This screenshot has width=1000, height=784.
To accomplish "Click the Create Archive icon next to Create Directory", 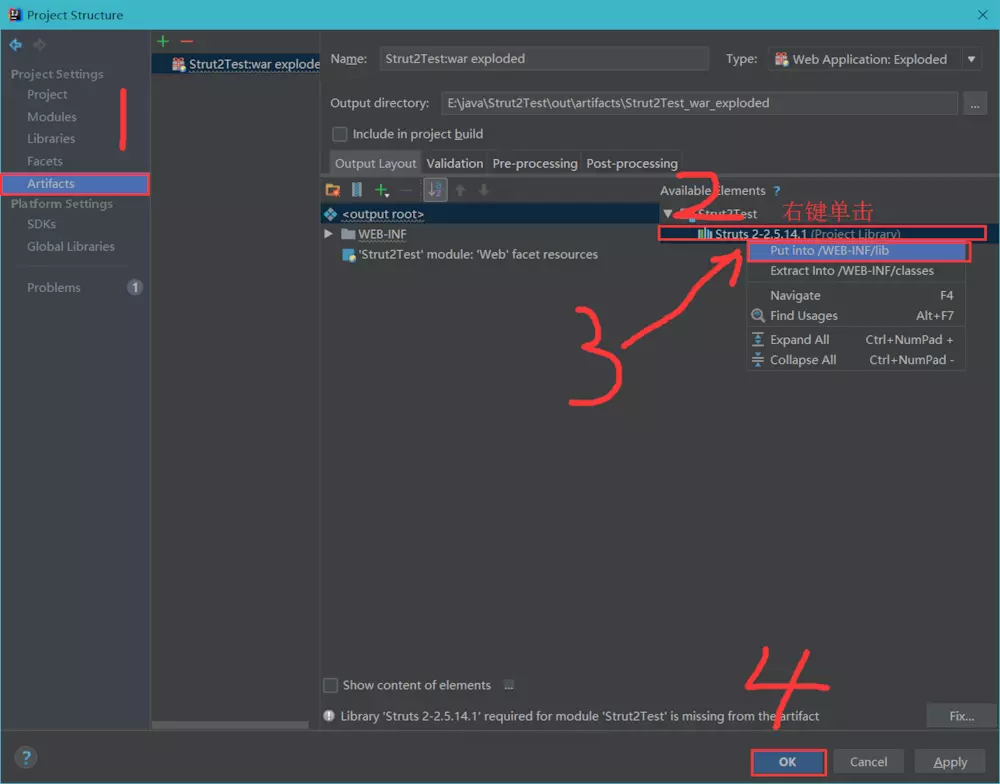I will click(x=357, y=189).
